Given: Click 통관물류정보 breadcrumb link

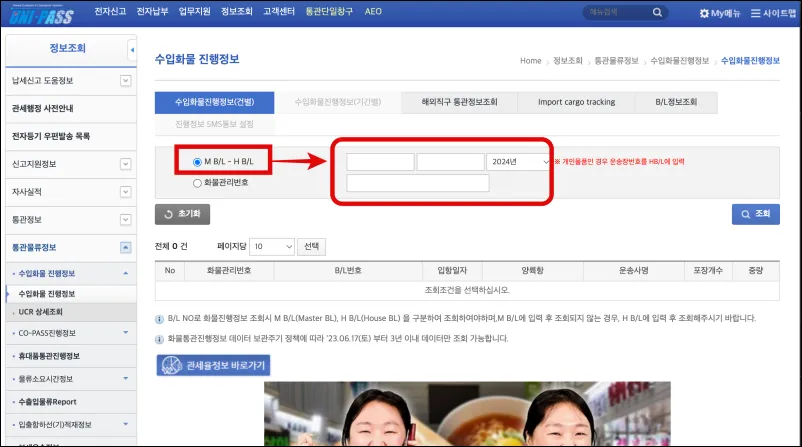Looking at the screenshot, I should point(616,61).
